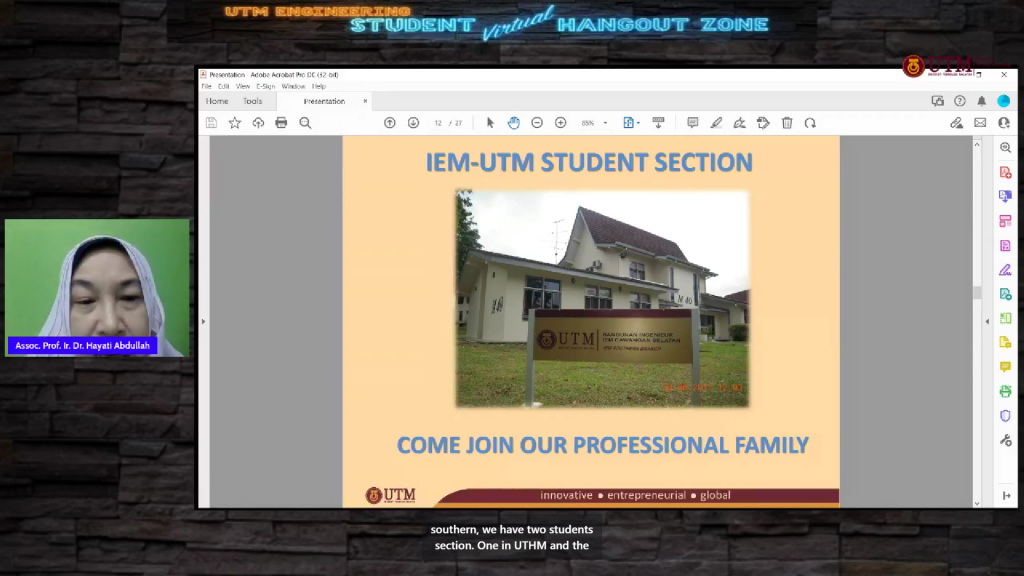This screenshot has width=1024, height=576.
Task: Delete page using the trash icon
Action: point(787,123)
